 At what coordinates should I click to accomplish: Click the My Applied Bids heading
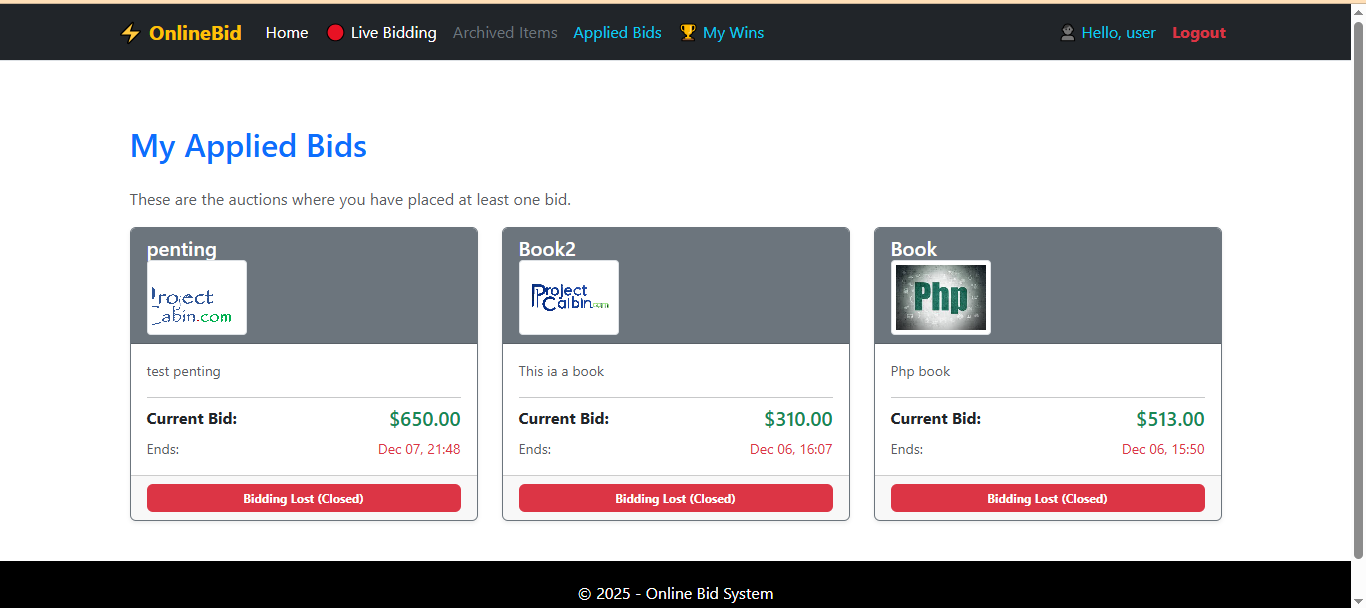pos(248,146)
